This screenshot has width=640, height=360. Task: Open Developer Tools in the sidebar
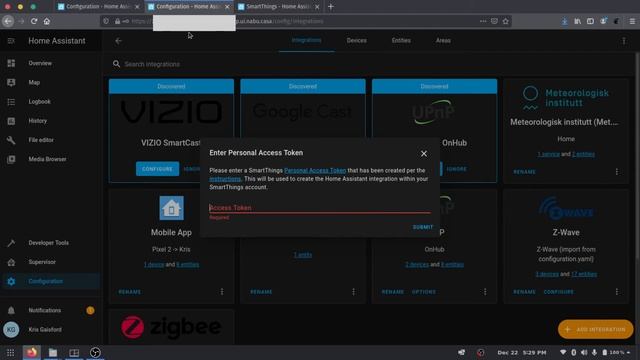50,243
